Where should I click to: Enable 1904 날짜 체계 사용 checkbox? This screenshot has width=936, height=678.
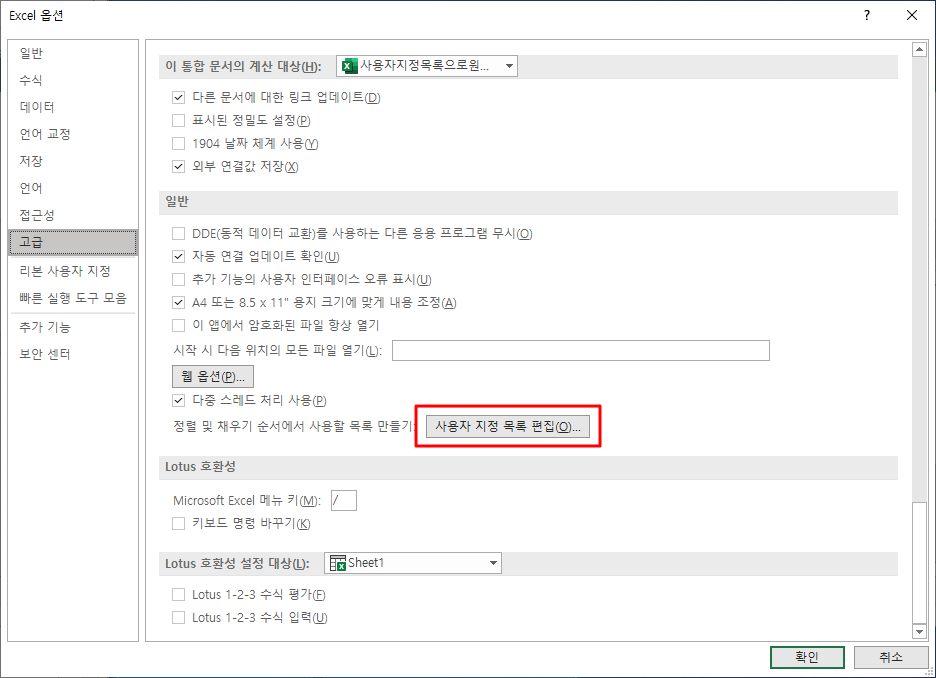[178, 143]
